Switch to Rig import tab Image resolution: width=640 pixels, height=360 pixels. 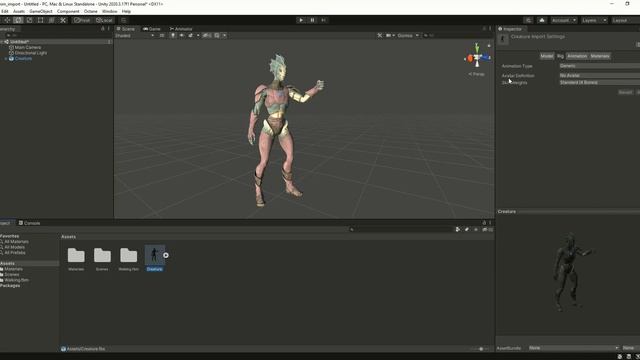pyautogui.click(x=560, y=56)
